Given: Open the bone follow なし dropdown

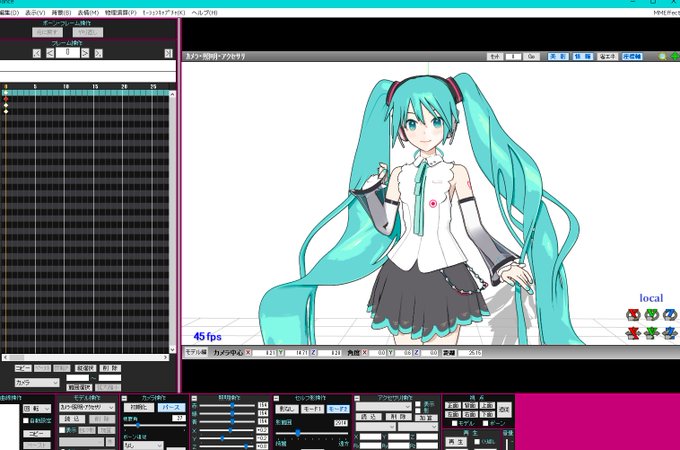Looking at the screenshot, I should coord(143,446).
